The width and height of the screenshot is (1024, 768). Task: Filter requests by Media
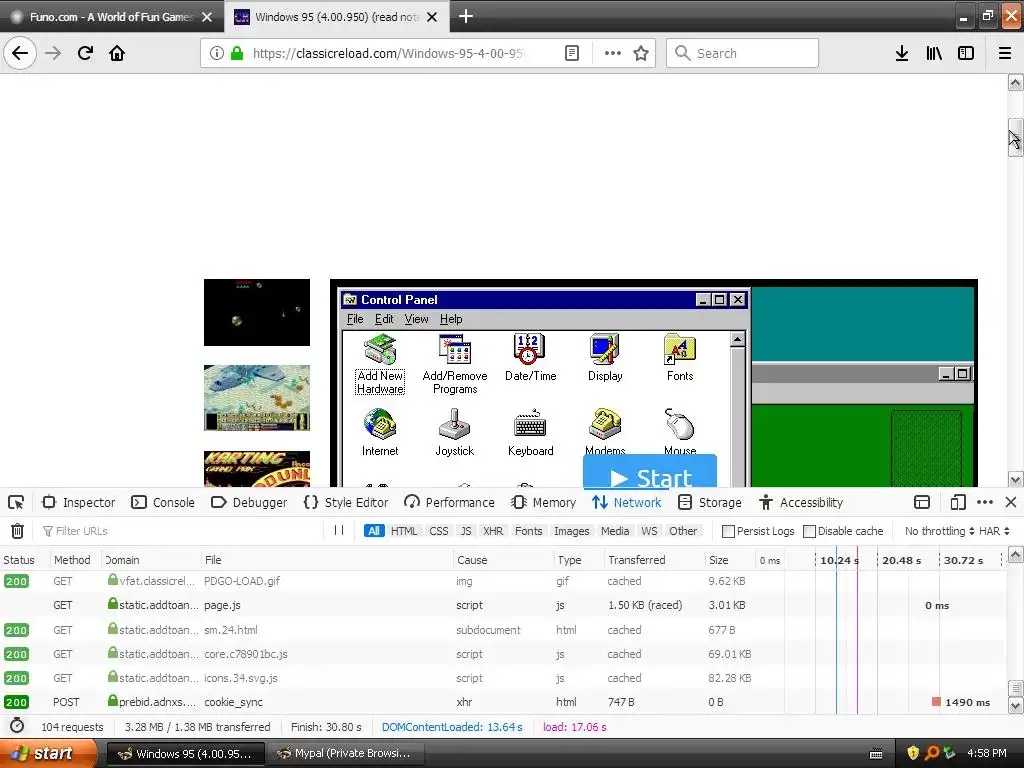point(615,531)
